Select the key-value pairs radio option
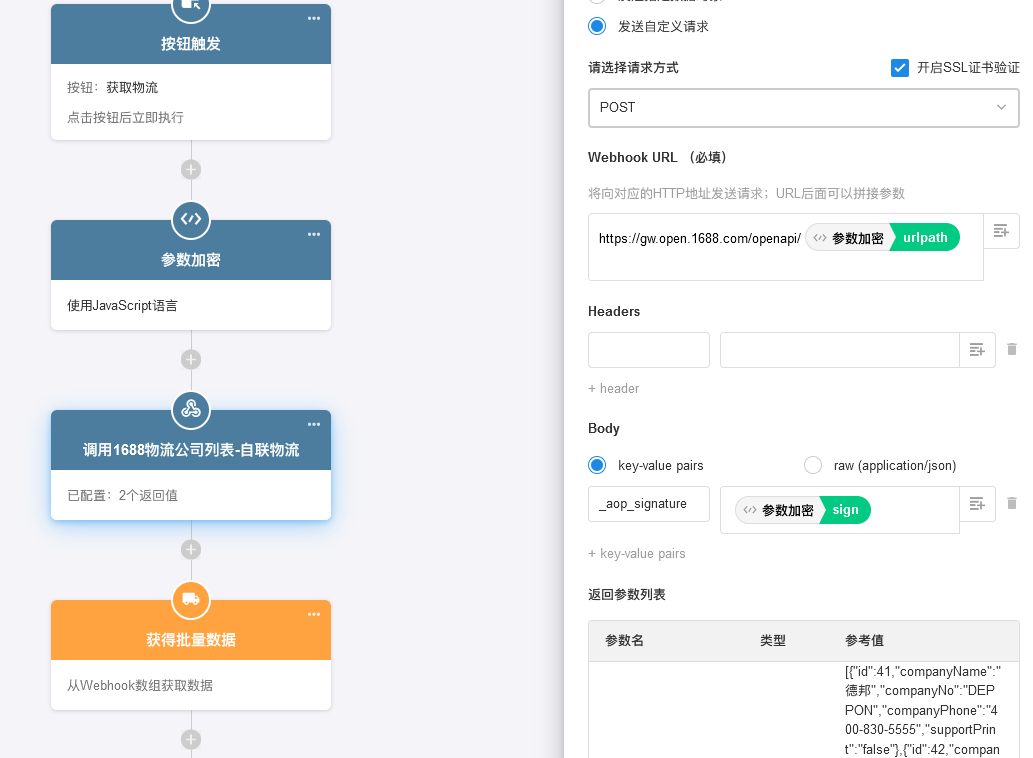The width and height of the screenshot is (1033, 758). (x=597, y=465)
